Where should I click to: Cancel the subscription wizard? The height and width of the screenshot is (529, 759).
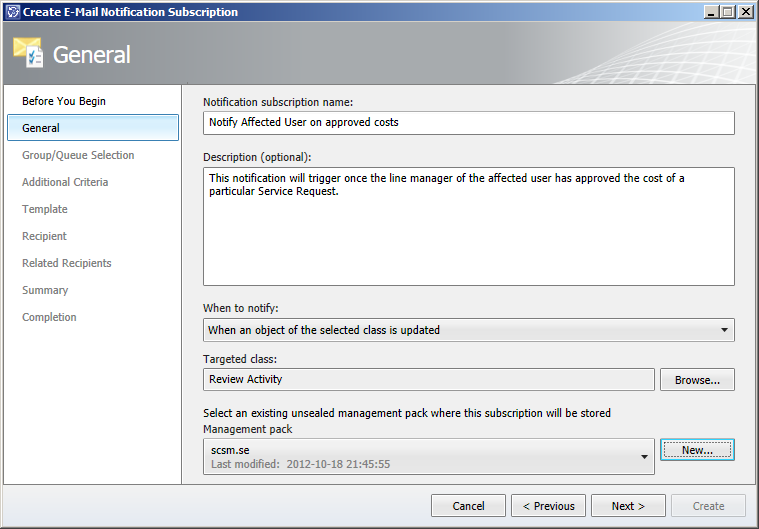point(469,506)
